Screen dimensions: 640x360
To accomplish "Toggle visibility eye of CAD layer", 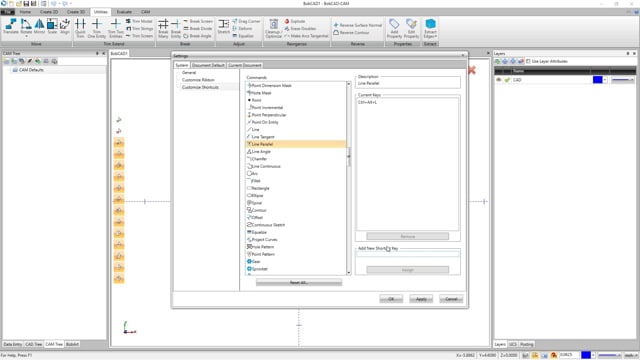I will tap(498, 80).
